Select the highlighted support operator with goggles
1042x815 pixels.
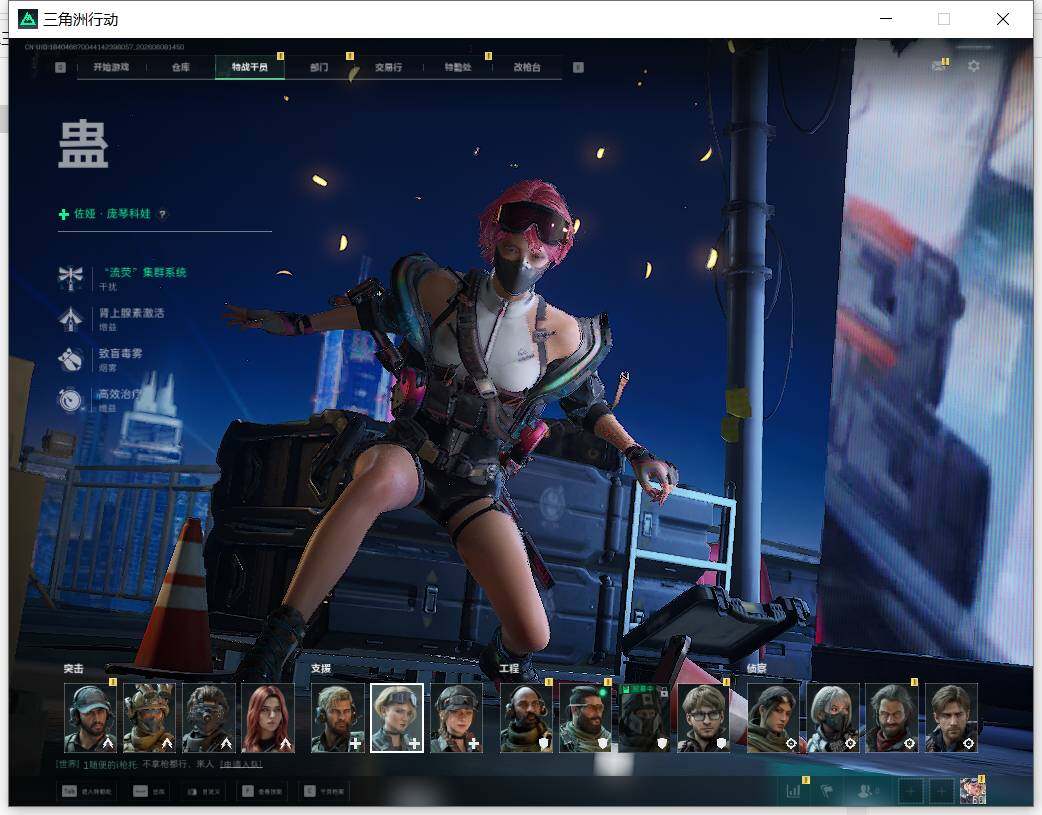(397, 718)
